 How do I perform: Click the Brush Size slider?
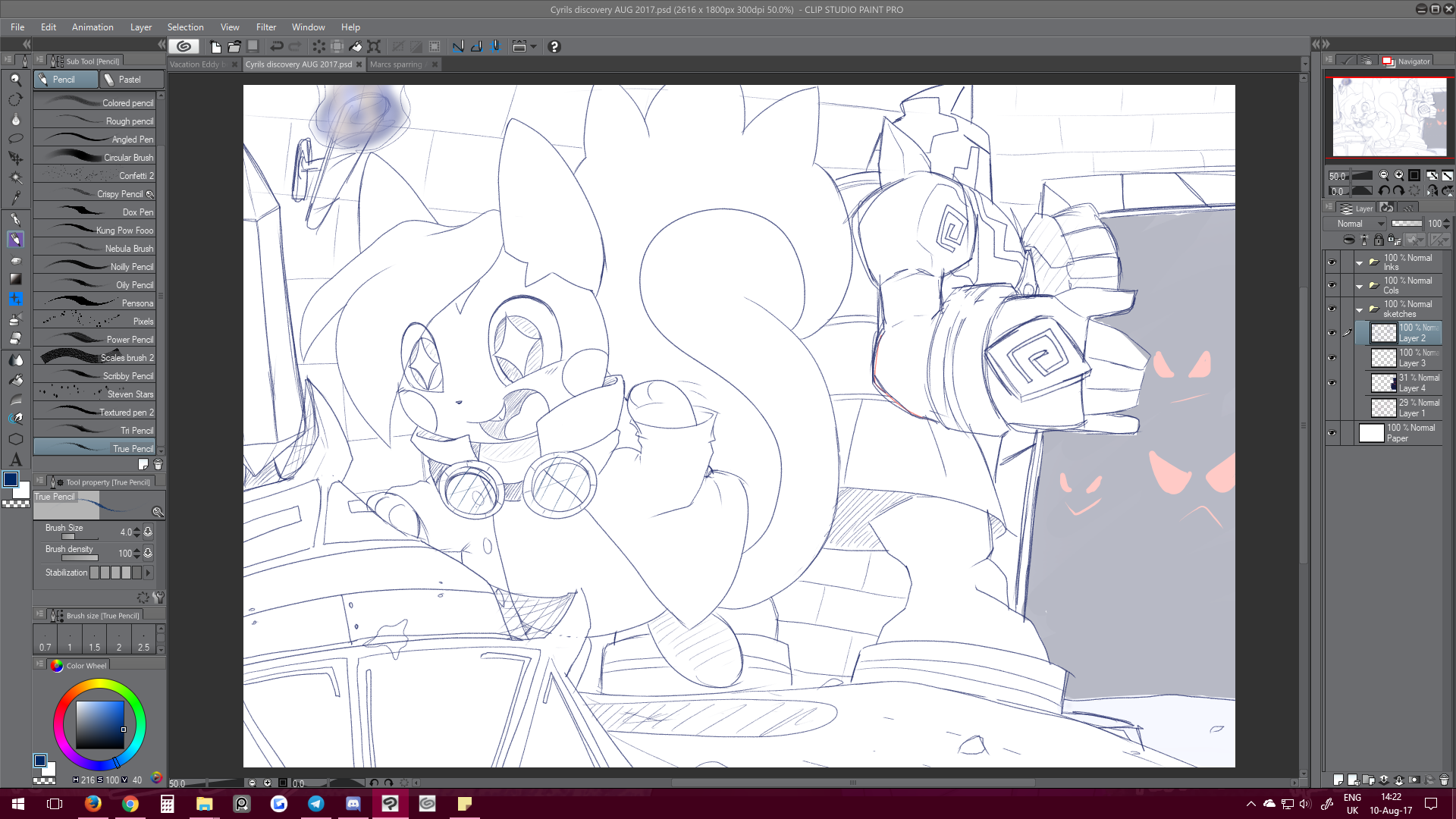click(x=80, y=537)
